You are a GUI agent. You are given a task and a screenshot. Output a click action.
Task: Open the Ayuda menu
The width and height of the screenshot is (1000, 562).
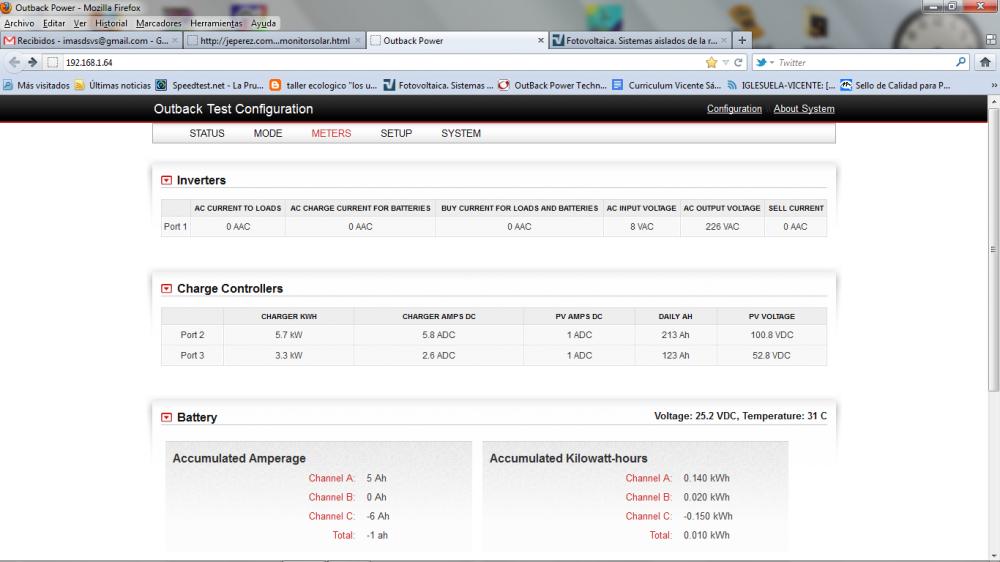[263, 23]
